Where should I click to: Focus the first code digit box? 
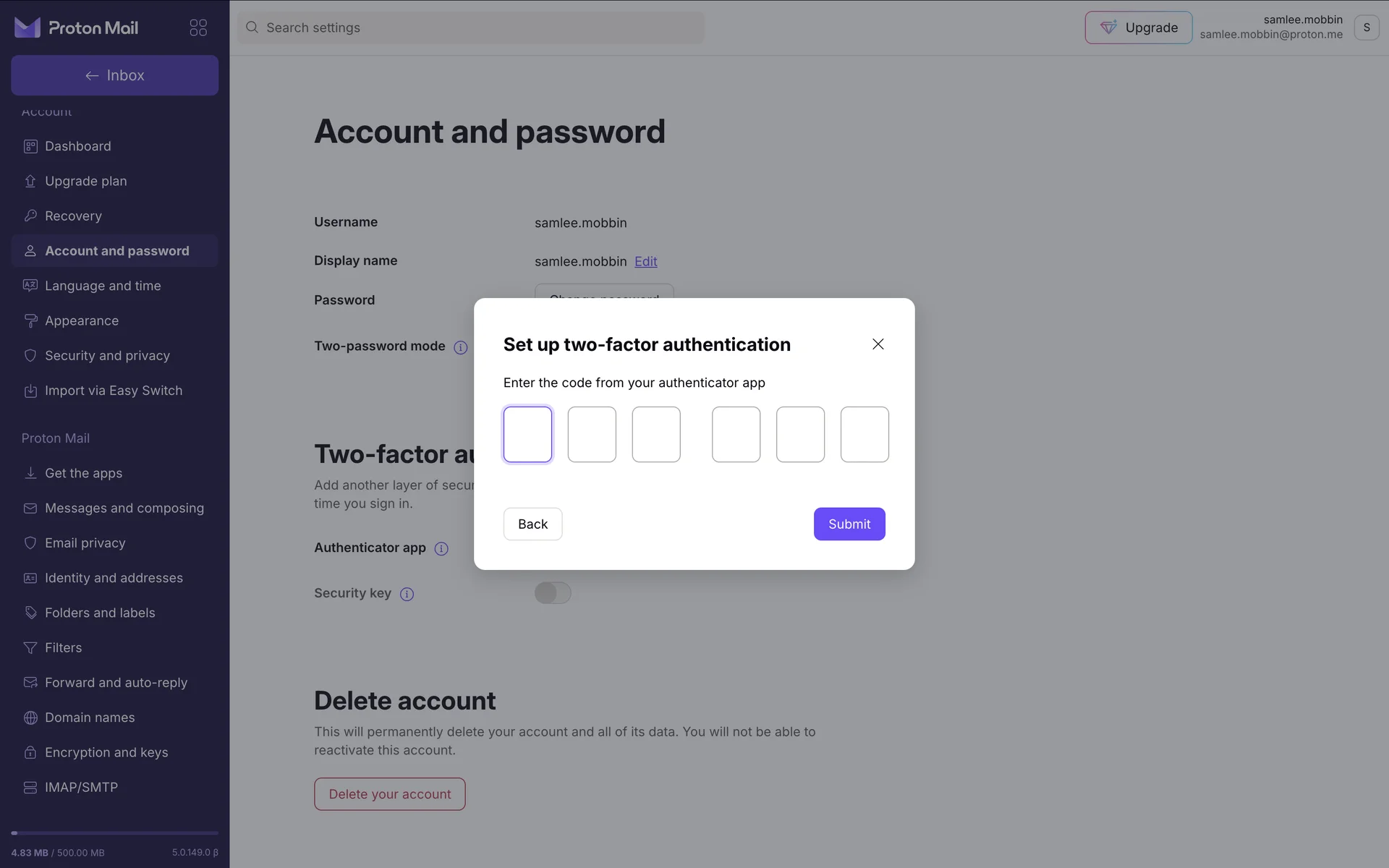pos(527,434)
